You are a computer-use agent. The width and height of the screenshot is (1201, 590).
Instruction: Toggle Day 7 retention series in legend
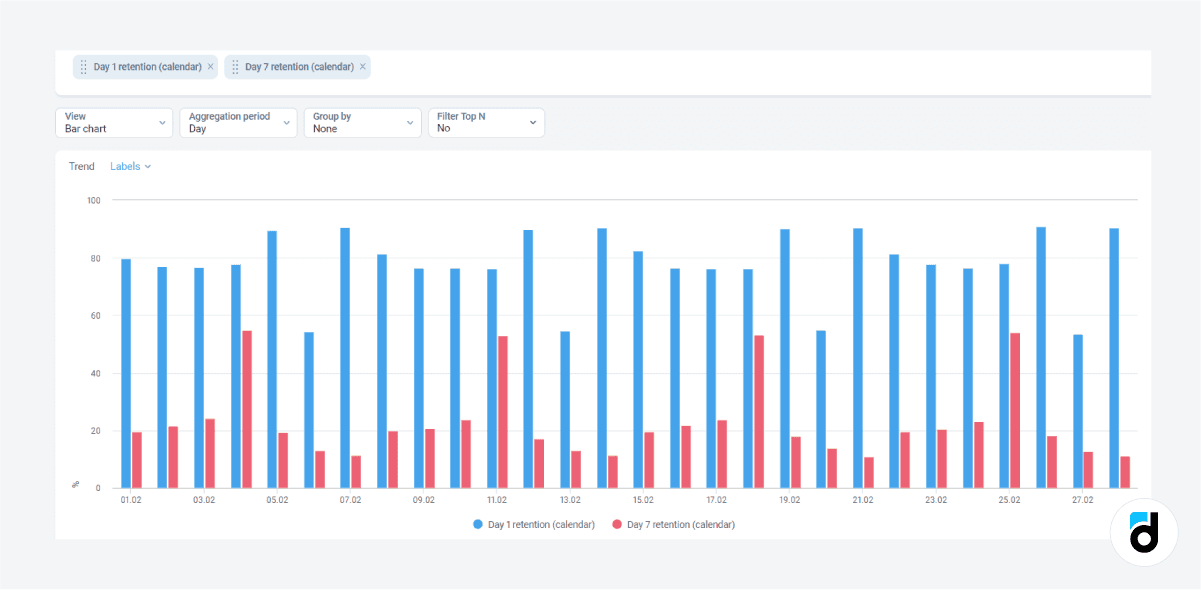click(x=673, y=525)
